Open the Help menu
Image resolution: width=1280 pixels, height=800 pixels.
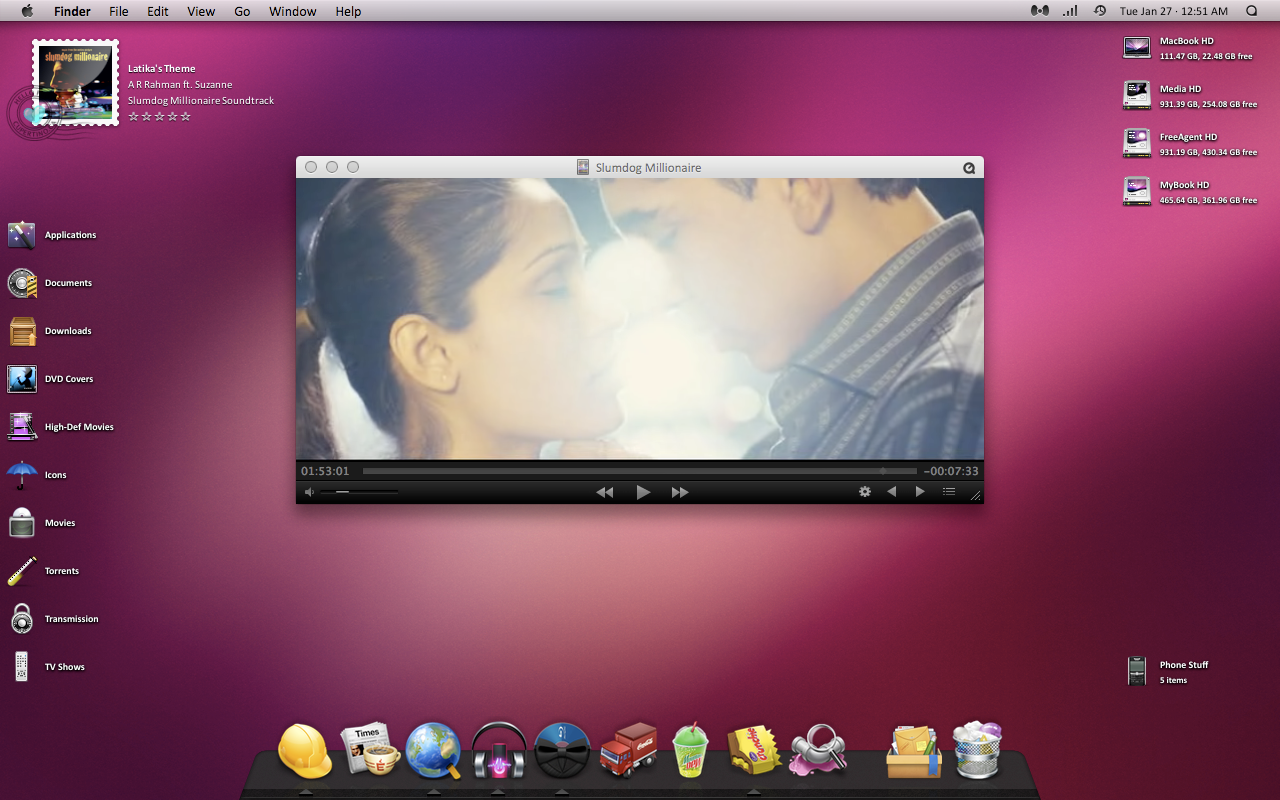(x=348, y=11)
